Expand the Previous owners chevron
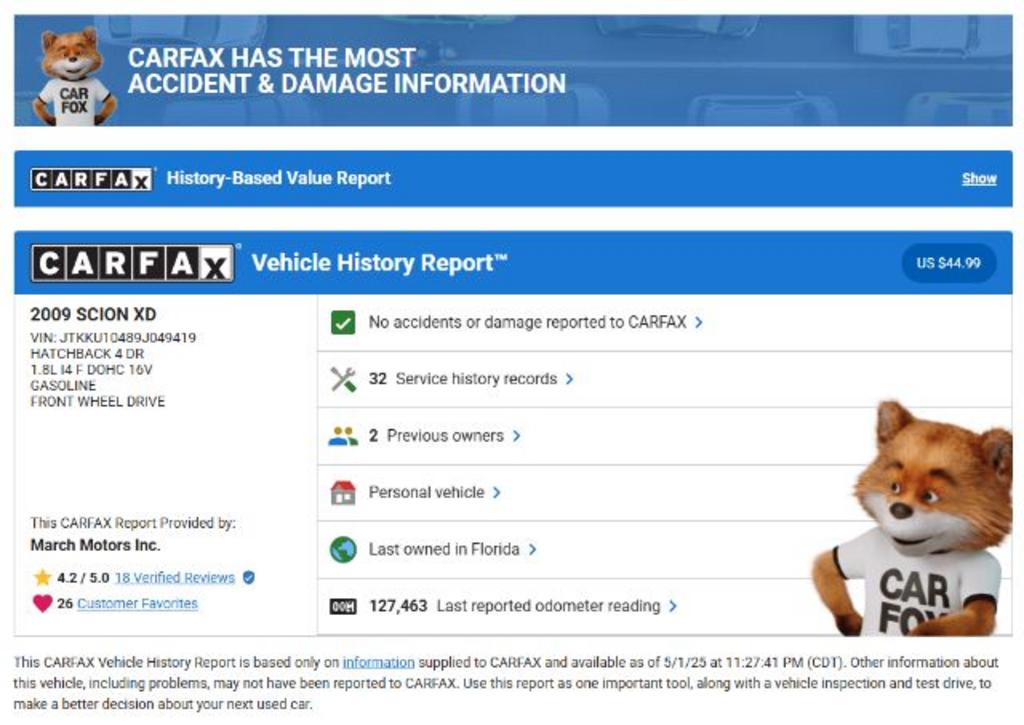1024x725 pixels. [x=517, y=436]
